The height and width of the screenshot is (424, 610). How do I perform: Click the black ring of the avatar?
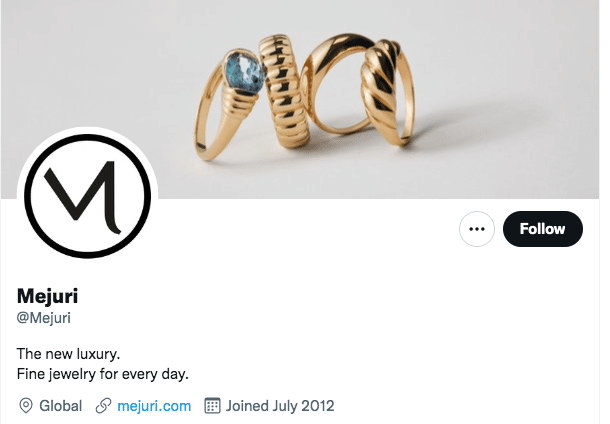coord(88,138)
